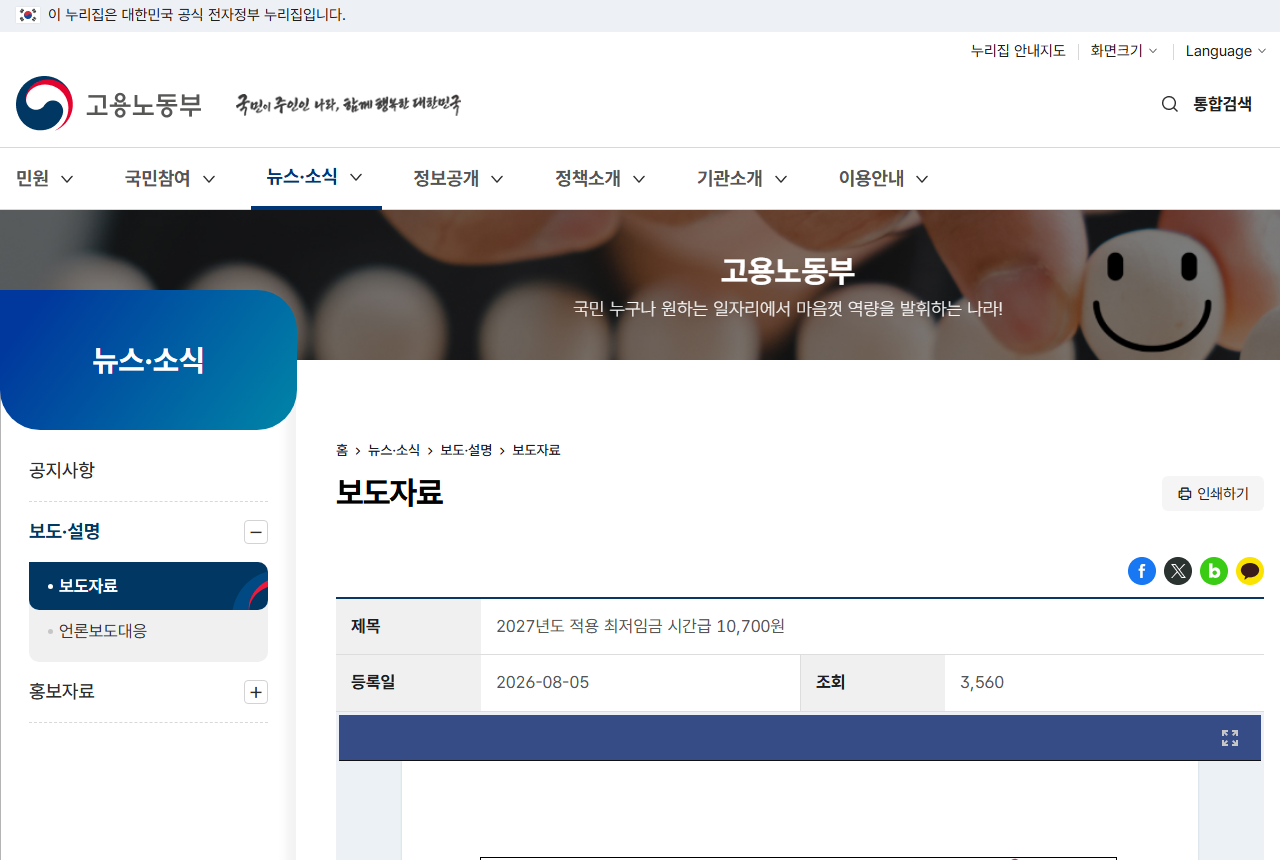
Task: Click the view count 3,560
Action: click(x=982, y=683)
